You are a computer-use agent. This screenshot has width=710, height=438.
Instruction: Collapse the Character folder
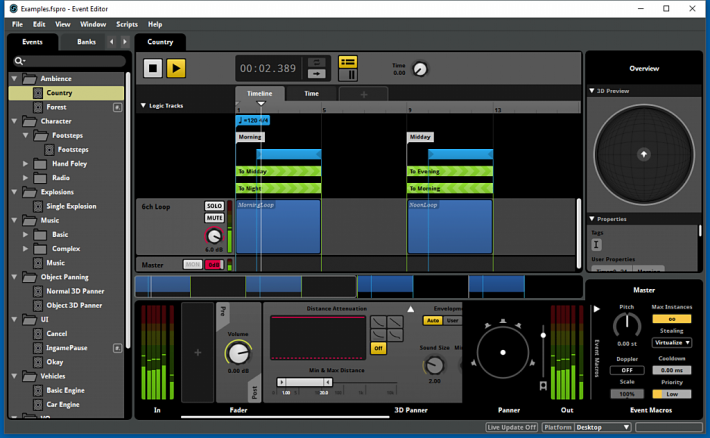click(x=14, y=121)
